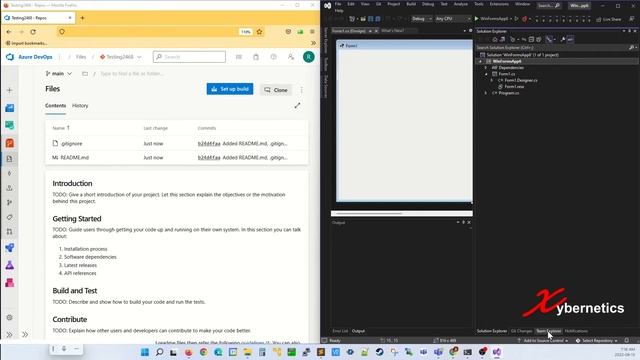Open user settings icon in DevOps header
The height and width of the screenshot is (360, 640).
[291, 57]
